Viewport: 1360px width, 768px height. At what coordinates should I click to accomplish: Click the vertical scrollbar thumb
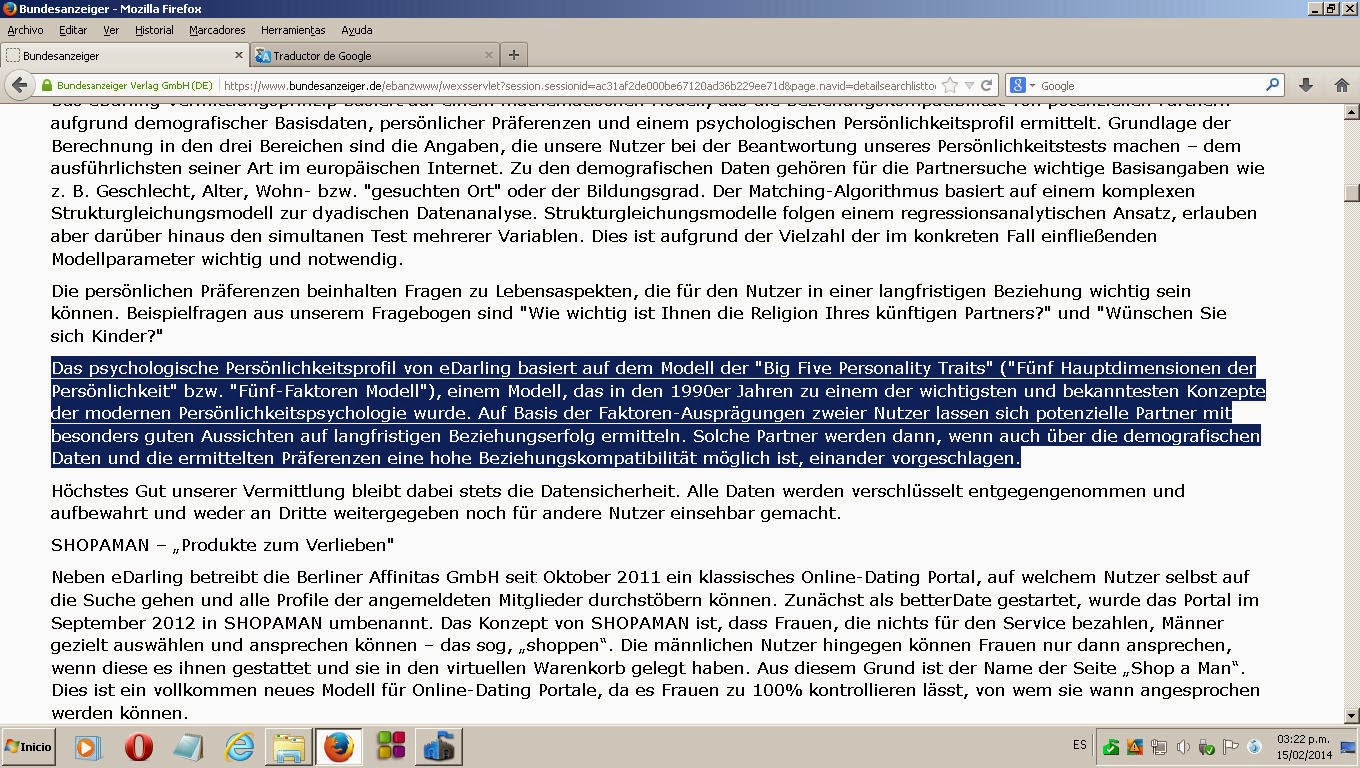click(1352, 193)
